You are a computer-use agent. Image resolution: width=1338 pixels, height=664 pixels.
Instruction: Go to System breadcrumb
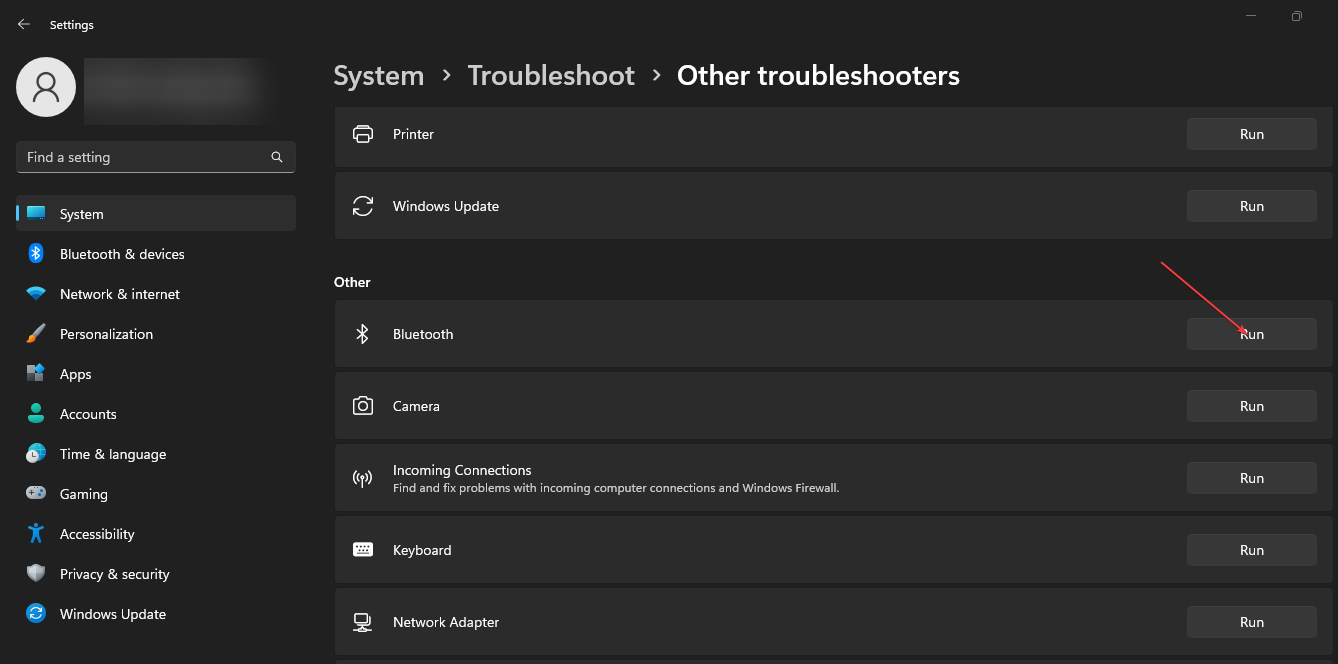(379, 76)
